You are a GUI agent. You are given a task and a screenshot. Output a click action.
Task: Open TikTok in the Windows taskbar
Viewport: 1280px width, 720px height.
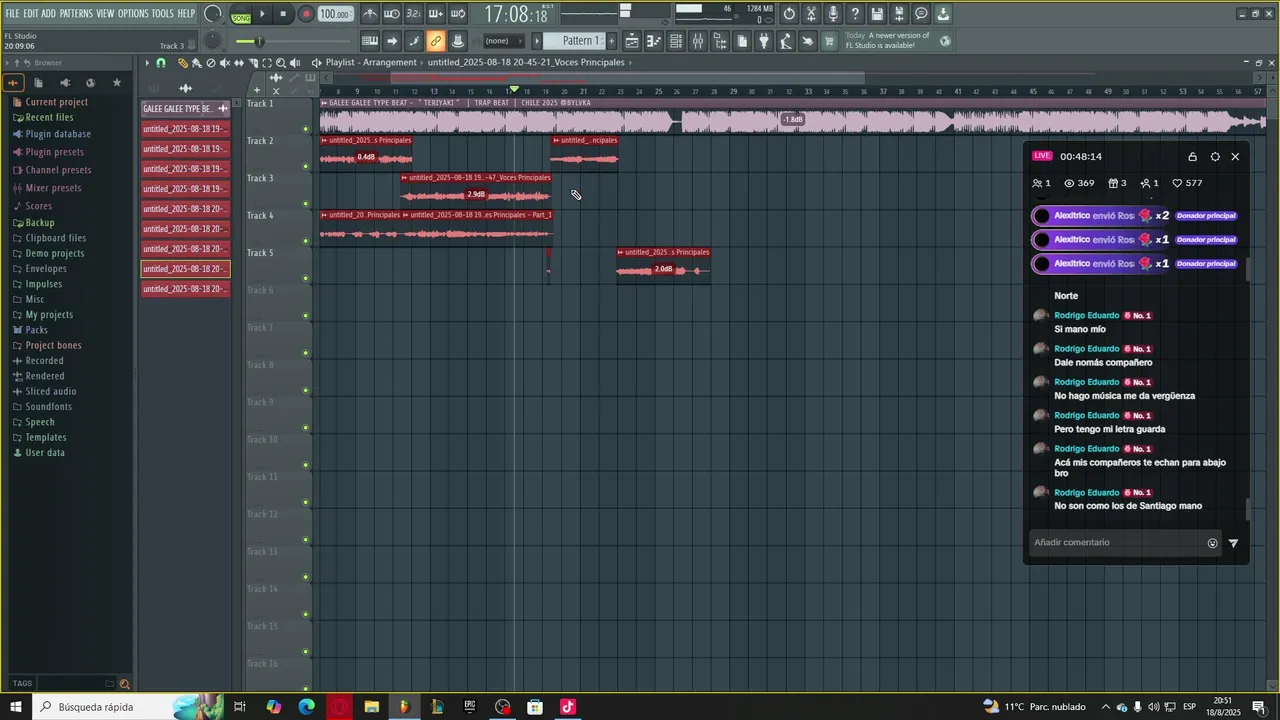coord(567,707)
